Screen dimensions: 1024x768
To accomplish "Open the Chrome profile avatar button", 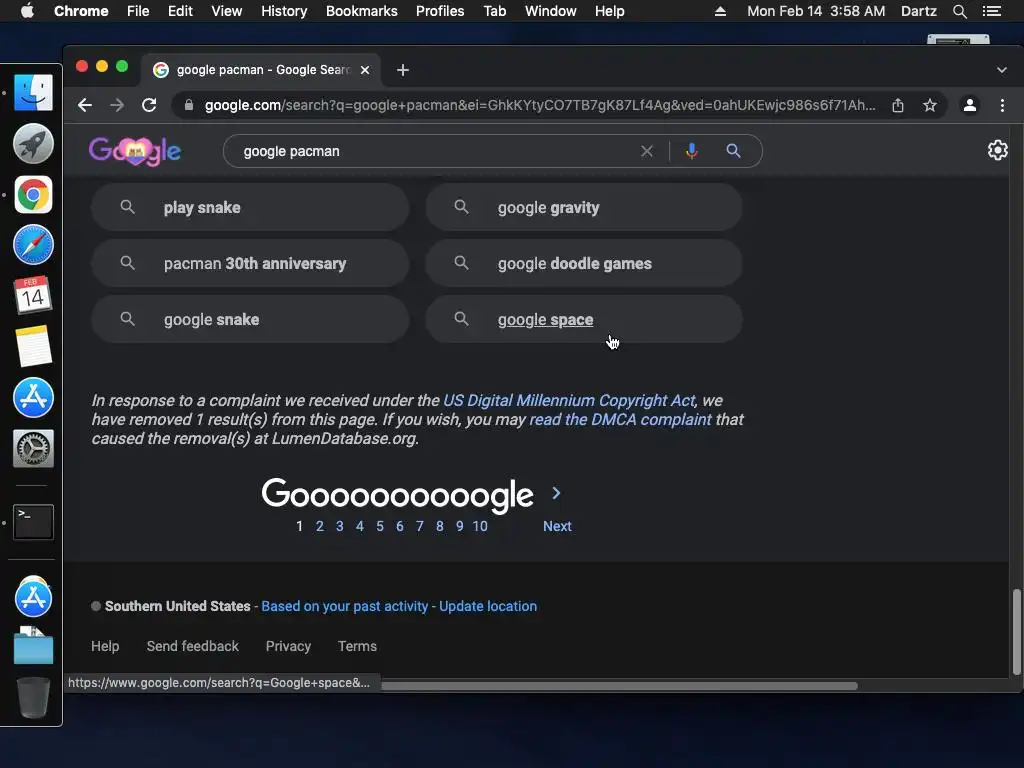I will point(970,105).
